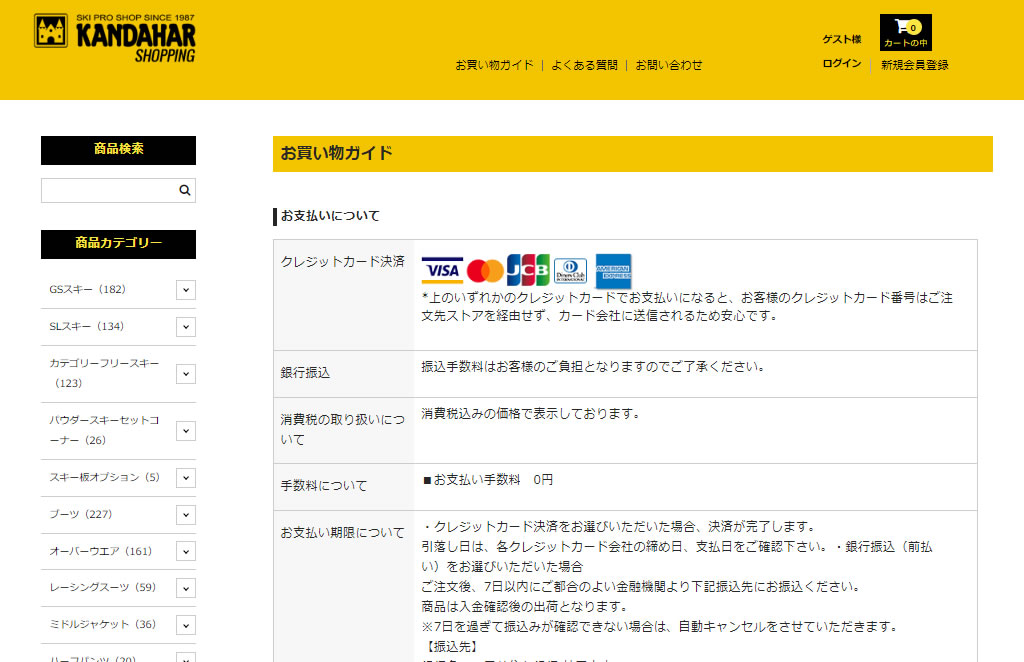Click the American Express logo

coord(613,271)
